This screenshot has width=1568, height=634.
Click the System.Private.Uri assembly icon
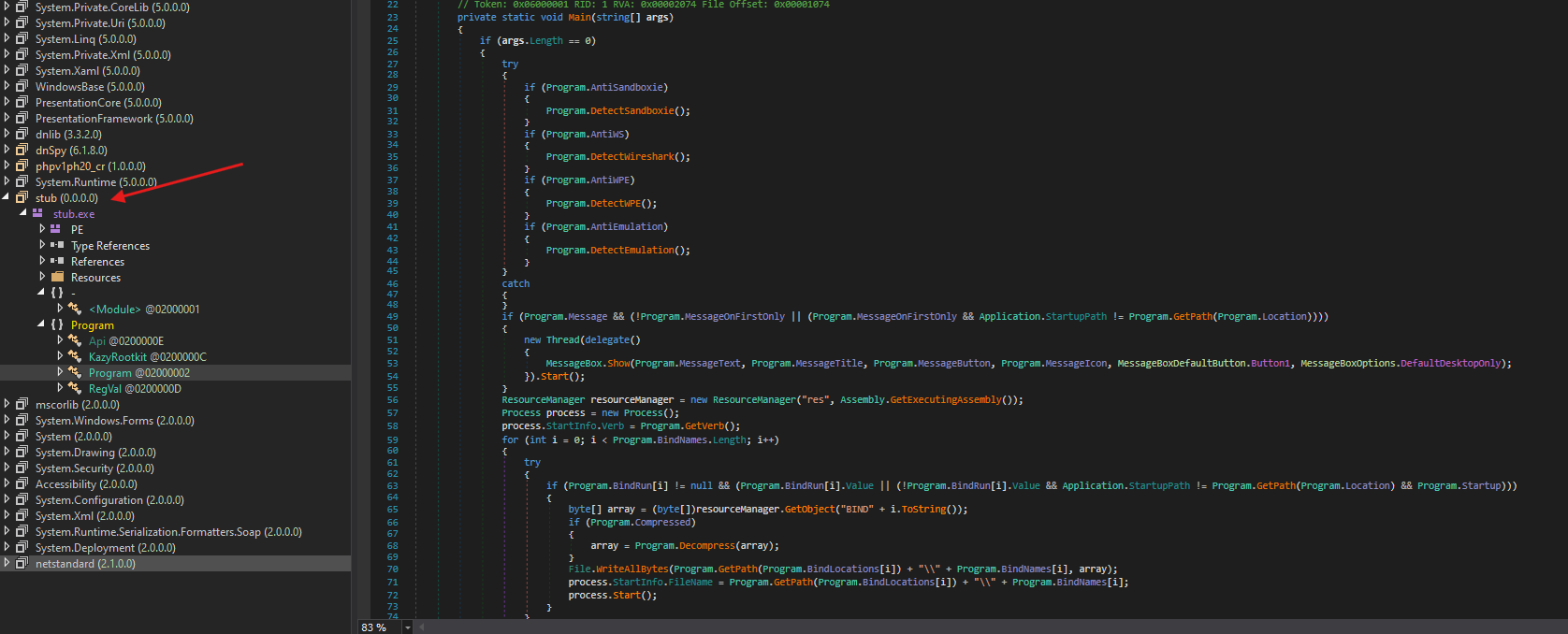coord(22,23)
